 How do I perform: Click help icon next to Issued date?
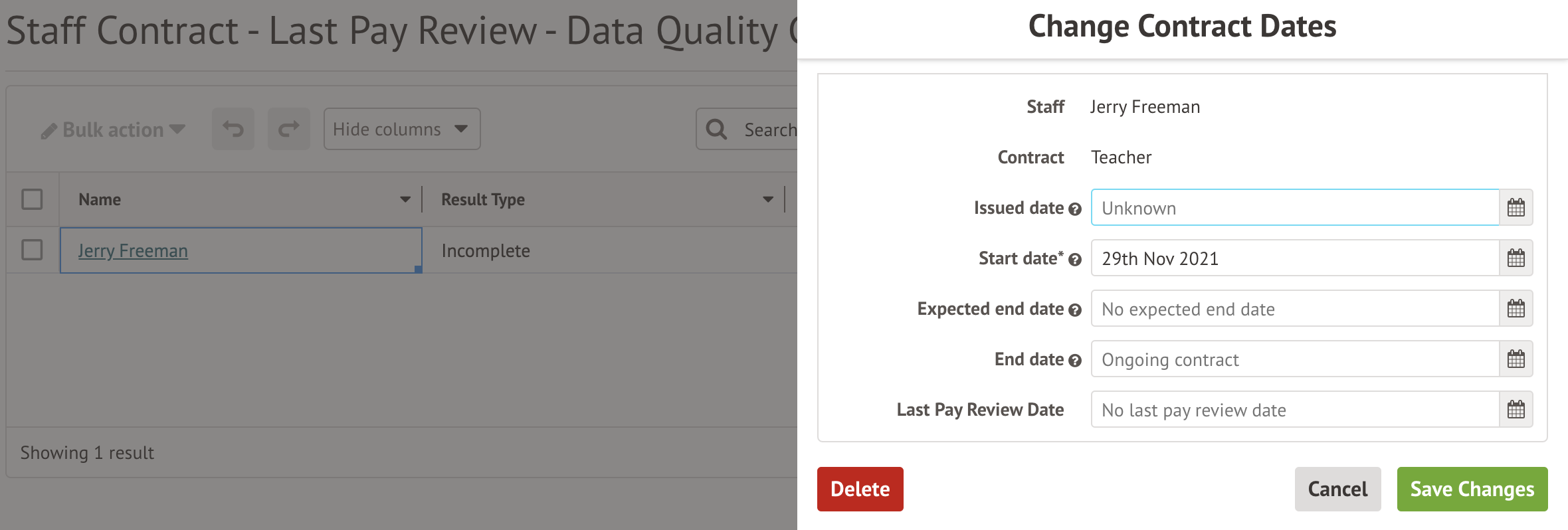pos(1075,209)
